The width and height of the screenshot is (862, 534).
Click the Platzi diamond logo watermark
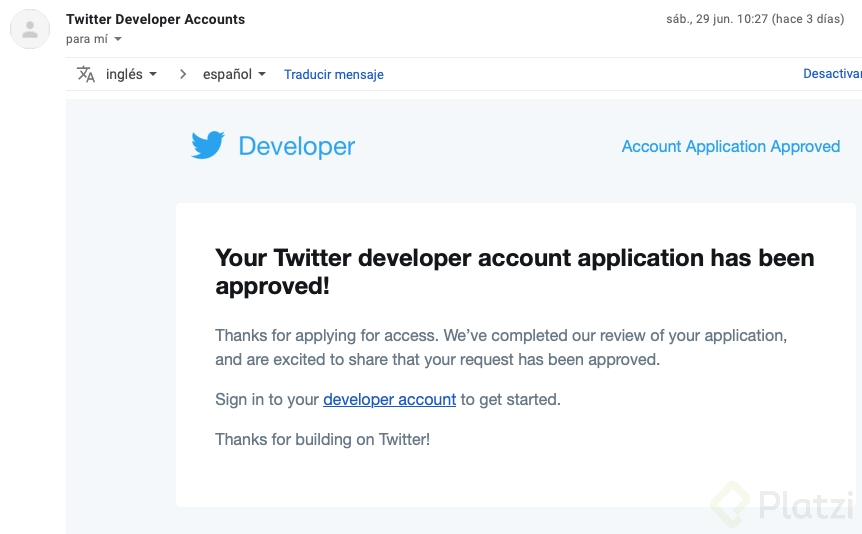tap(730, 502)
